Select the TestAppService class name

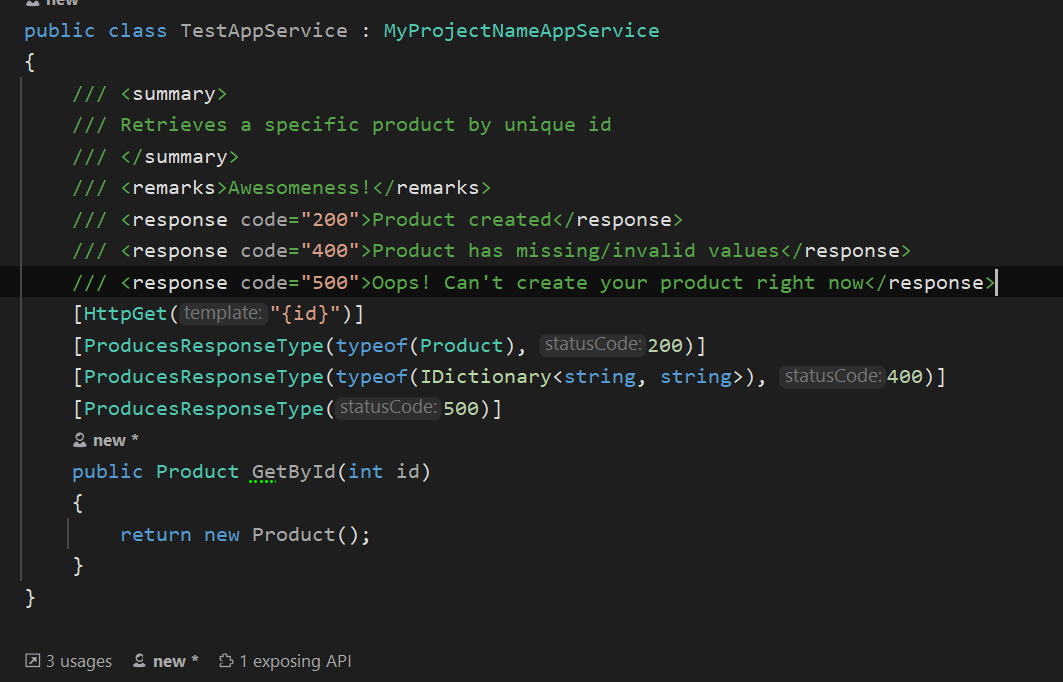point(264,30)
